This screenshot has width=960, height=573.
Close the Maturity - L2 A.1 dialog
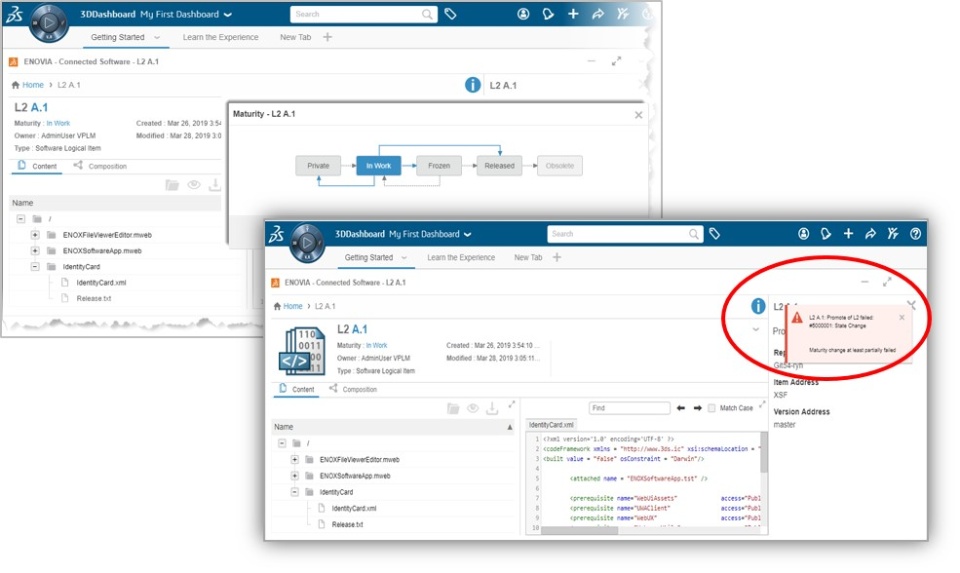(x=639, y=115)
